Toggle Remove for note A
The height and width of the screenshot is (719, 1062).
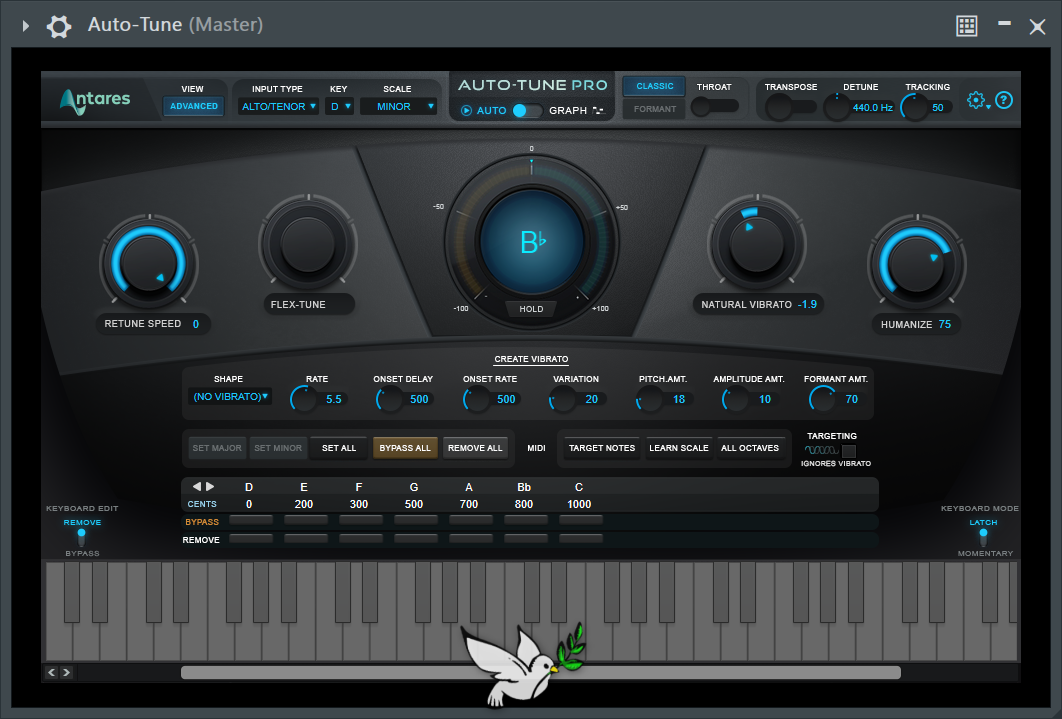[x=471, y=539]
